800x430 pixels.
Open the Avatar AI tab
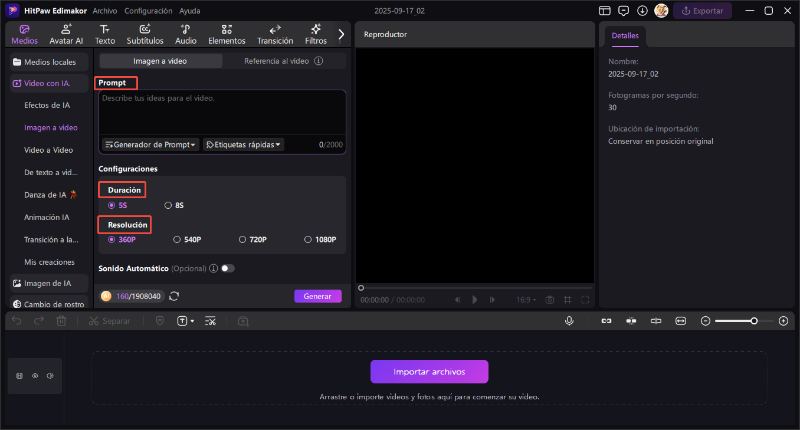[x=66, y=35]
